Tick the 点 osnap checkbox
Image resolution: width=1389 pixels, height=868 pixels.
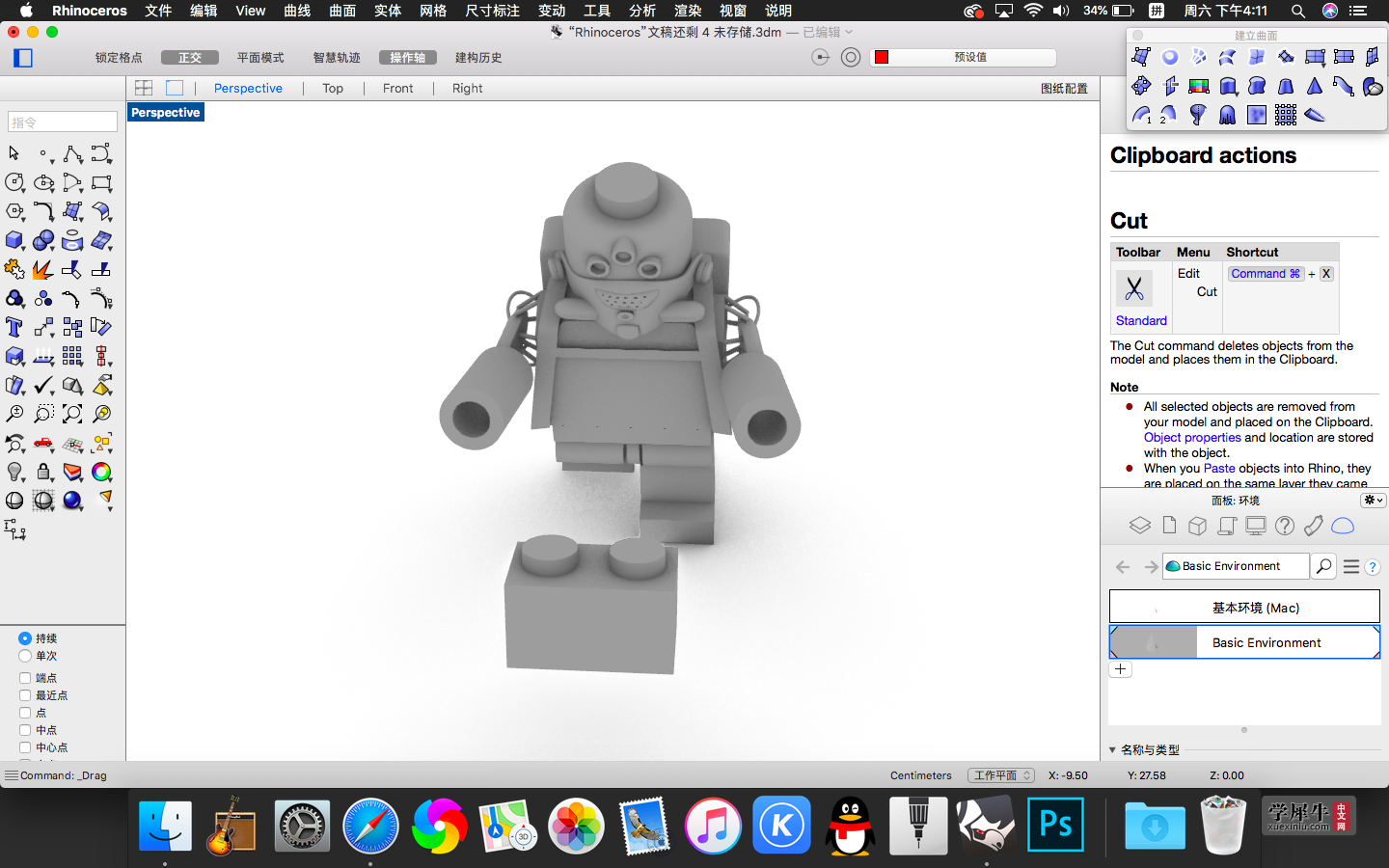(x=25, y=713)
